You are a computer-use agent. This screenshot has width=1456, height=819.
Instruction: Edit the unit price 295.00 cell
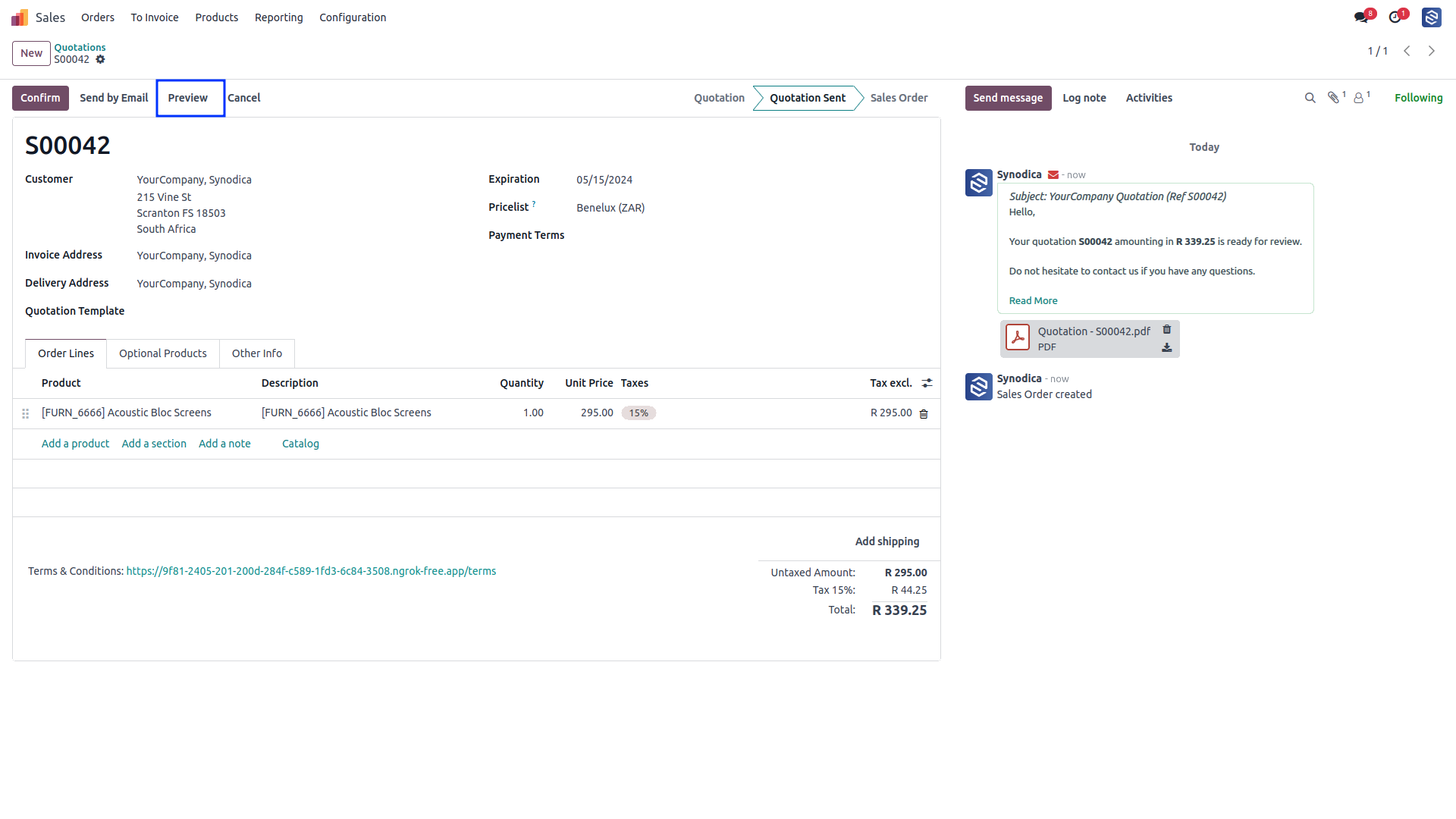point(597,413)
